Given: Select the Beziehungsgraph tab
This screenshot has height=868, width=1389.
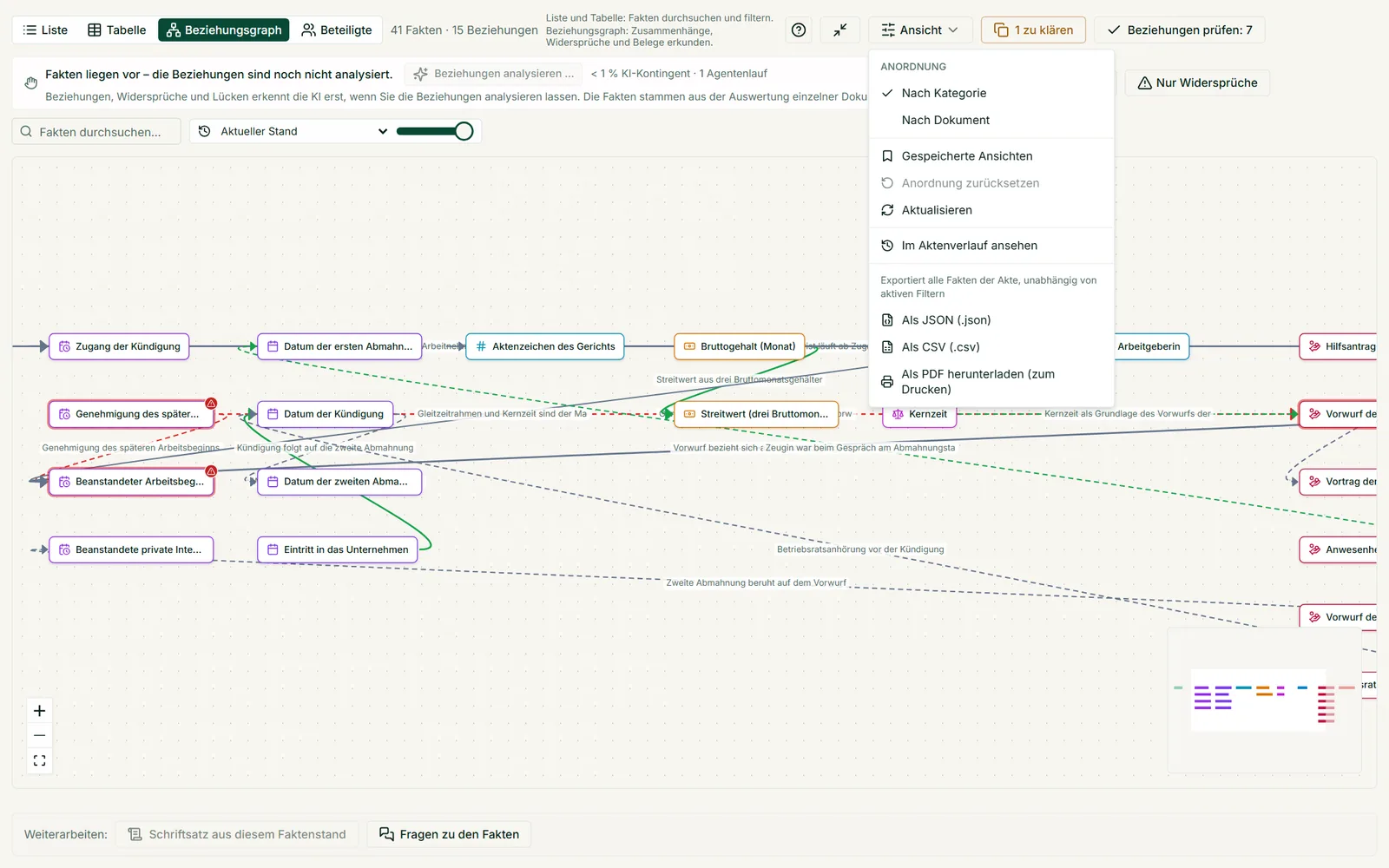Looking at the screenshot, I should point(224,30).
